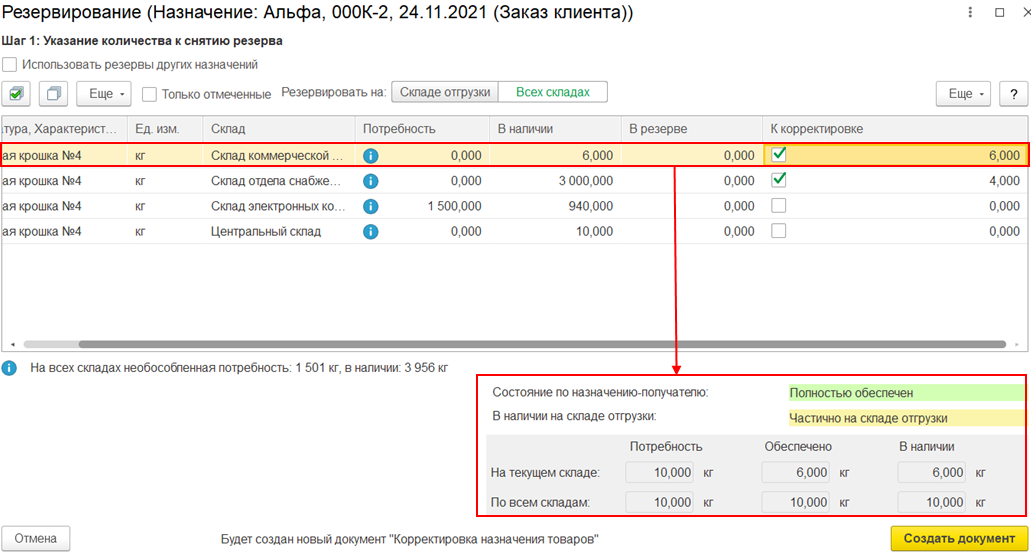Select the Складе отгрузки reserve option
This screenshot has width=1031, height=554.
click(x=444, y=92)
